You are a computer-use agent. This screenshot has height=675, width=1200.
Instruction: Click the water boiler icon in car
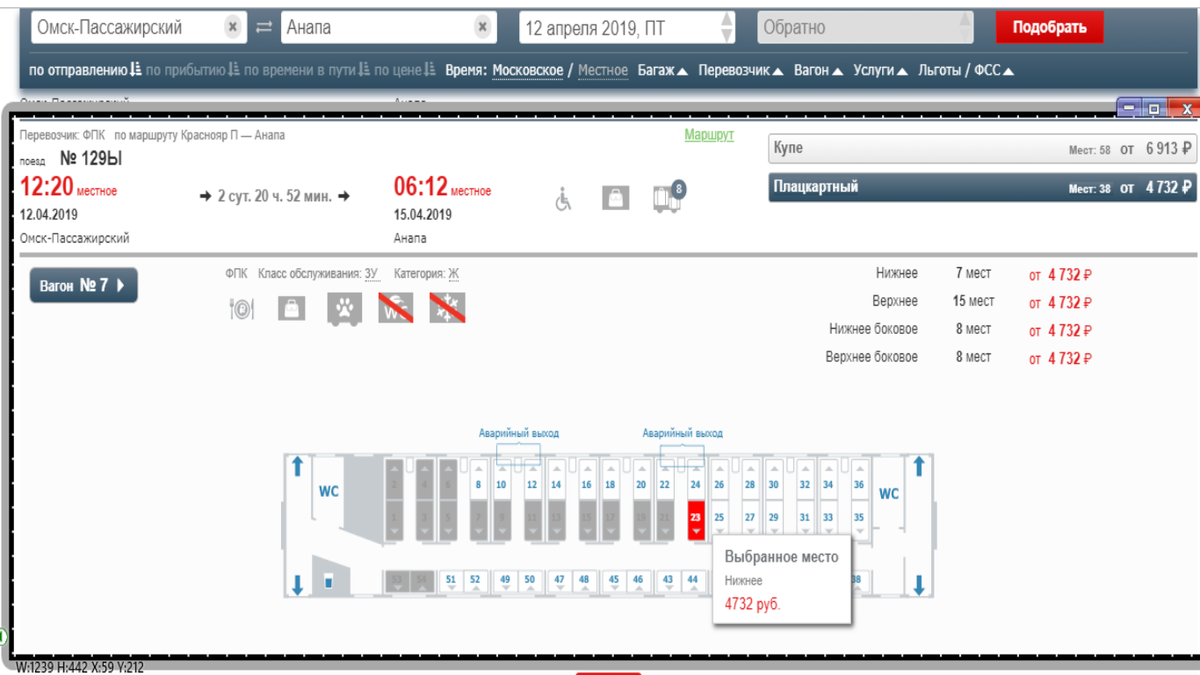tap(329, 579)
